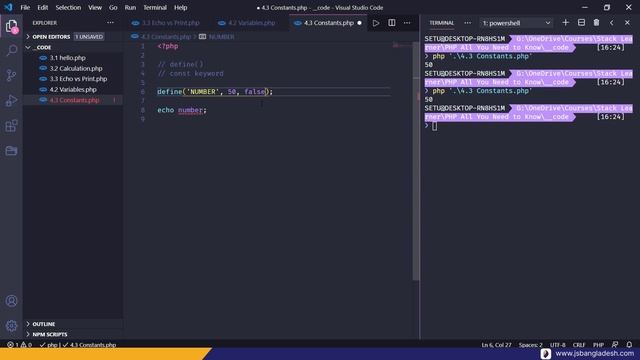Screen dimensions: 640x360
Task: Open the Explorer view in activity bar
Action: pos(11,26)
